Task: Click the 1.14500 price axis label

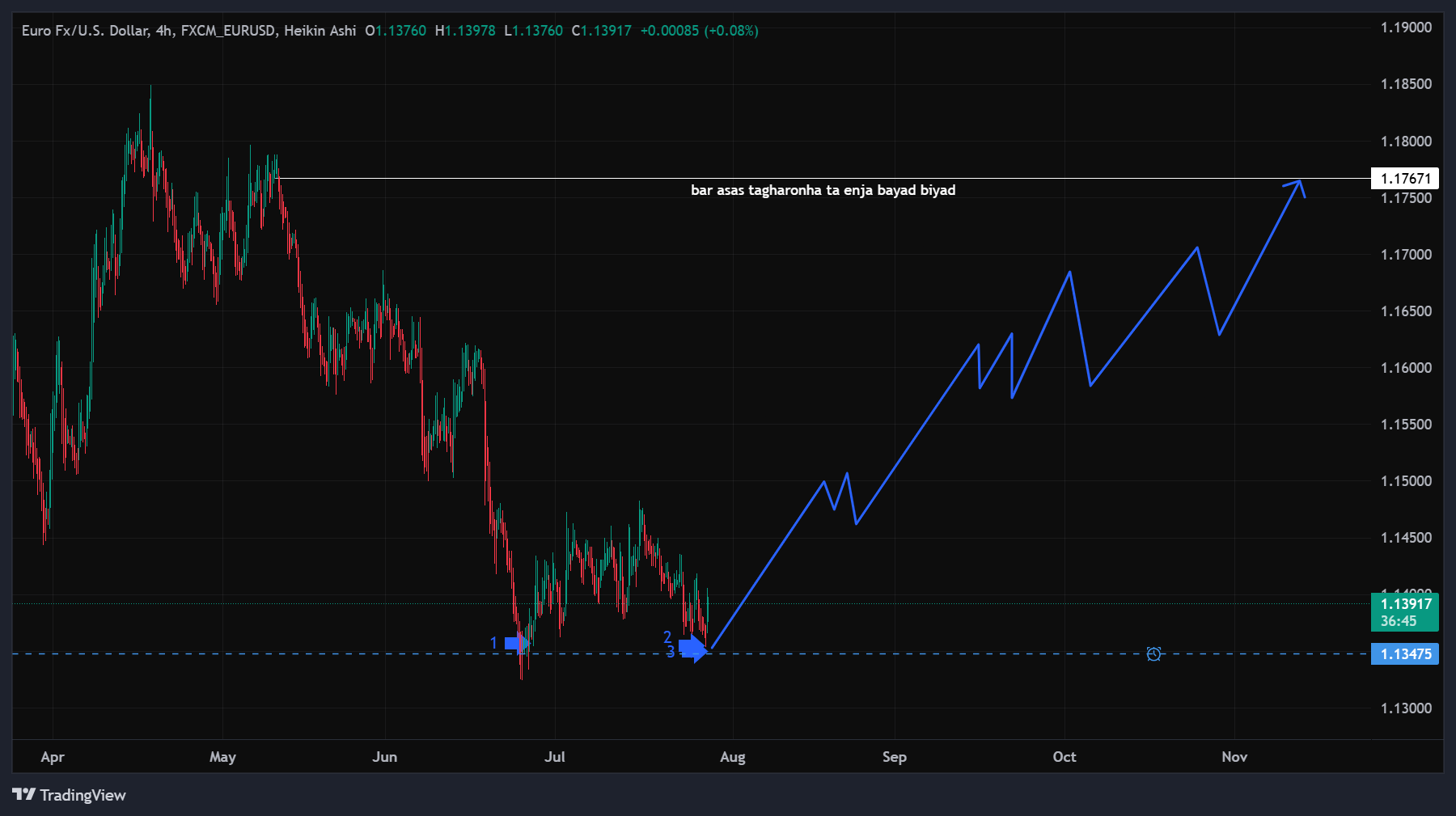Action: coord(1406,538)
